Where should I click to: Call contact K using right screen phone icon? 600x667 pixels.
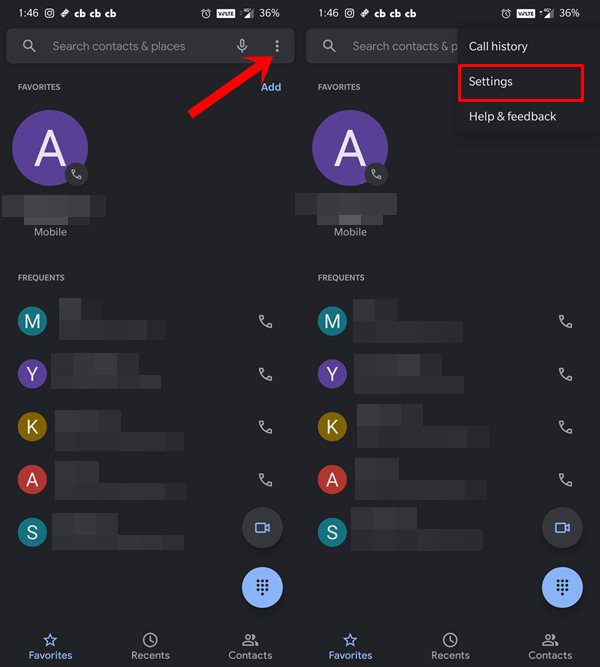click(x=565, y=427)
